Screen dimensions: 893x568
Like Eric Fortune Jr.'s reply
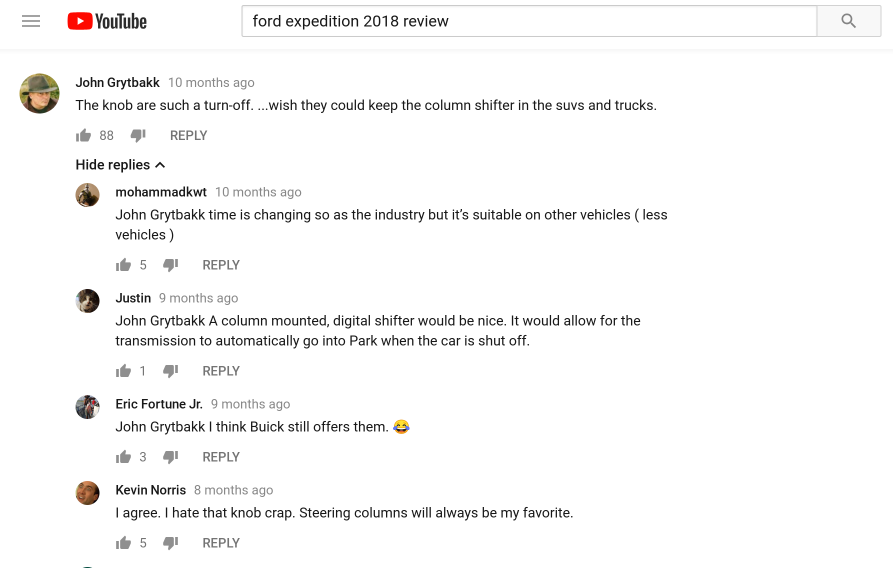point(123,457)
